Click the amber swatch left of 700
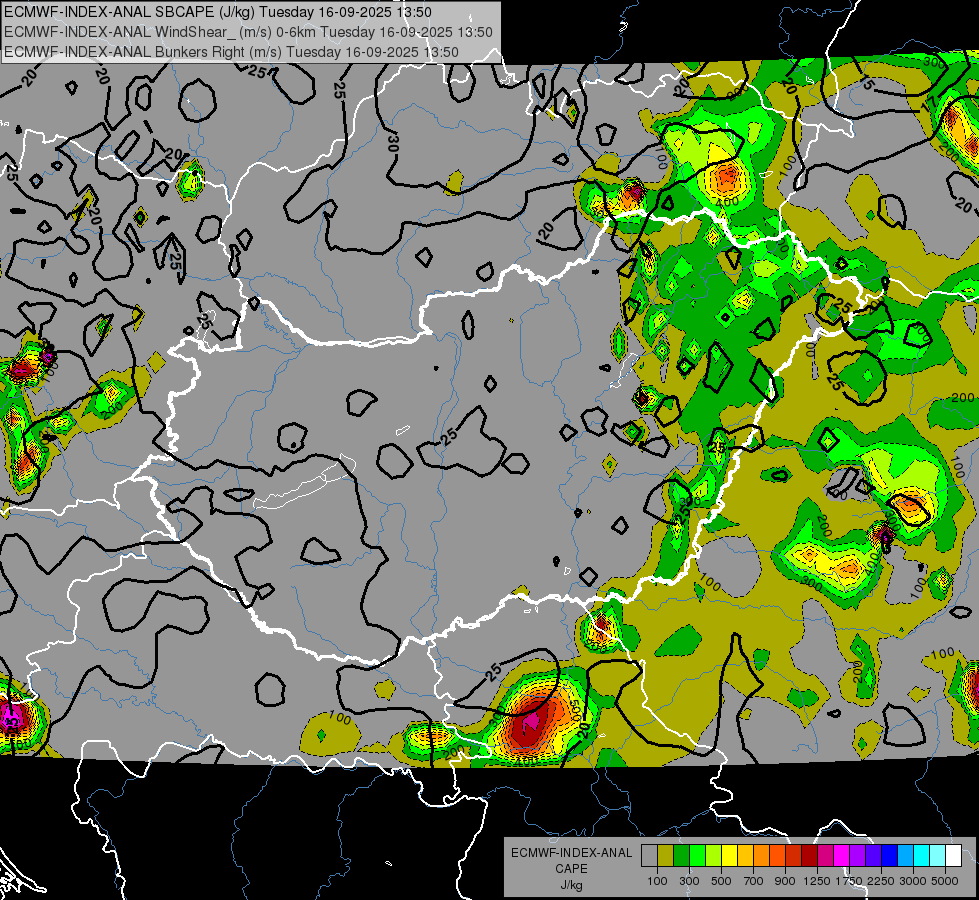This screenshot has height=900, width=979. tap(745, 855)
